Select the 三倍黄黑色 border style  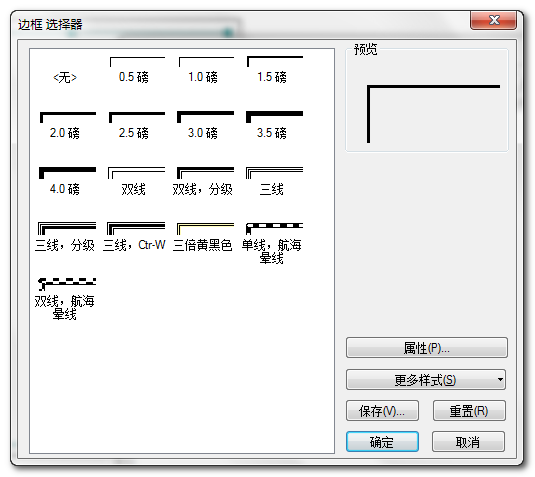203,237
